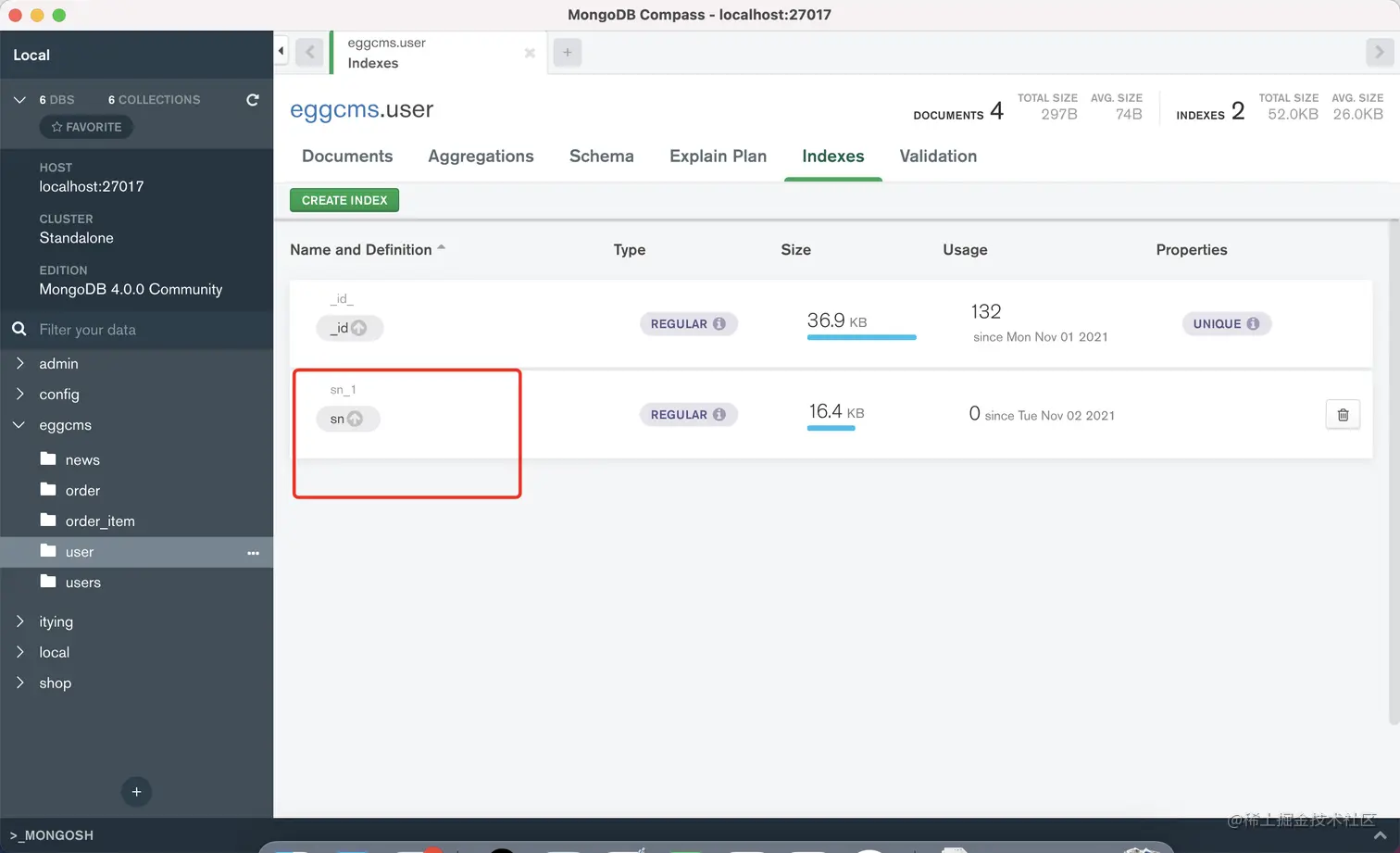
Task: Expand the config database
Action: click(x=19, y=394)
